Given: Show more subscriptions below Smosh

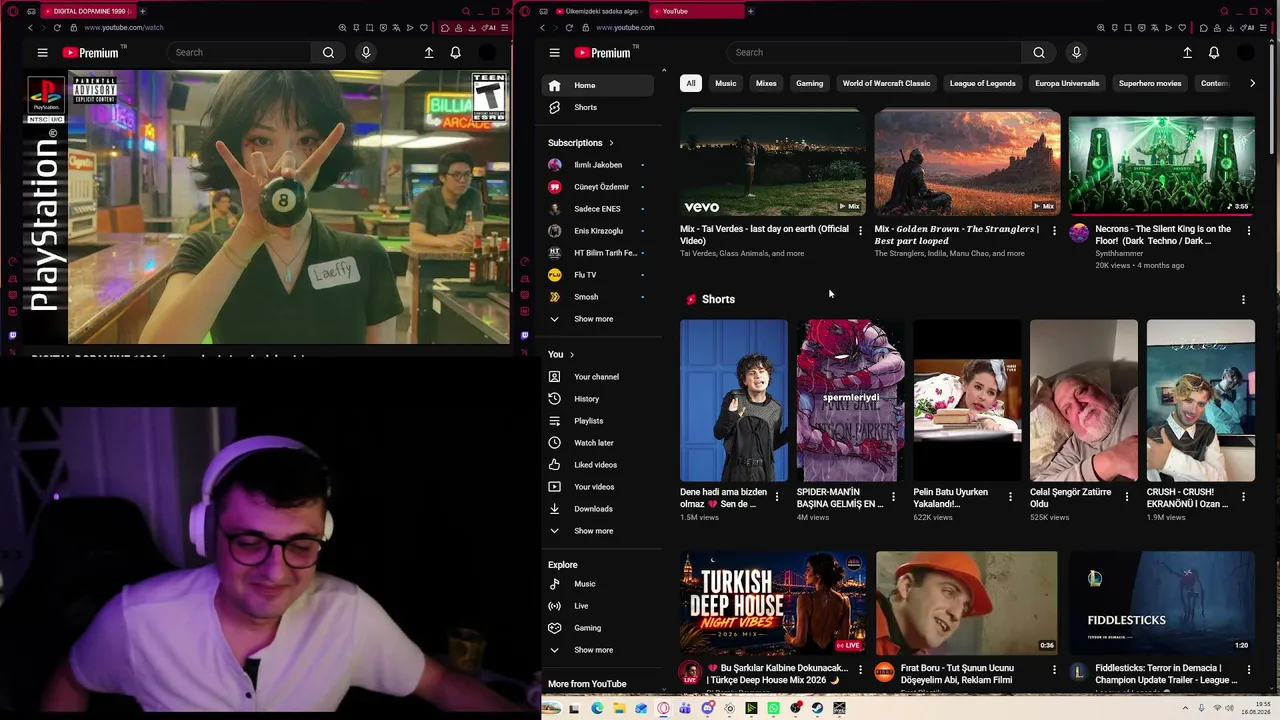Looking at the screenshot, I should click(x=598, y=319).
